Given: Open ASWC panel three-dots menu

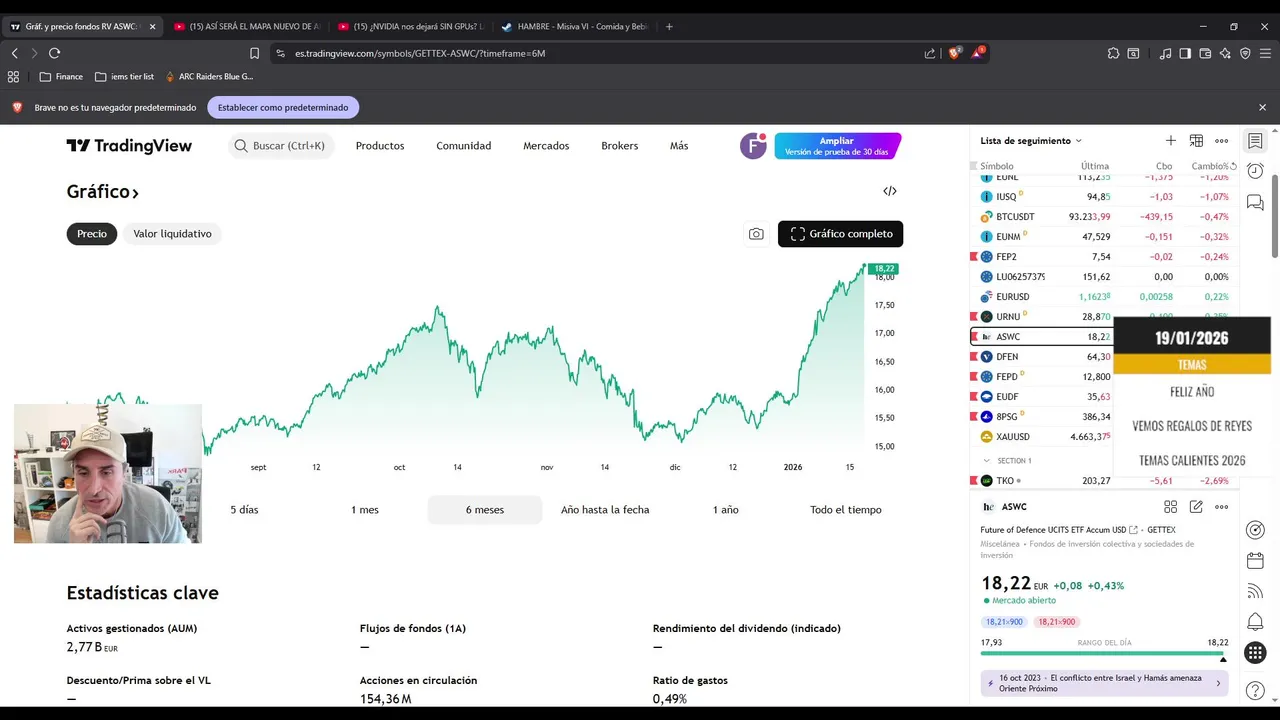Looking at the screenshot, I should (x=1222, y=507).
